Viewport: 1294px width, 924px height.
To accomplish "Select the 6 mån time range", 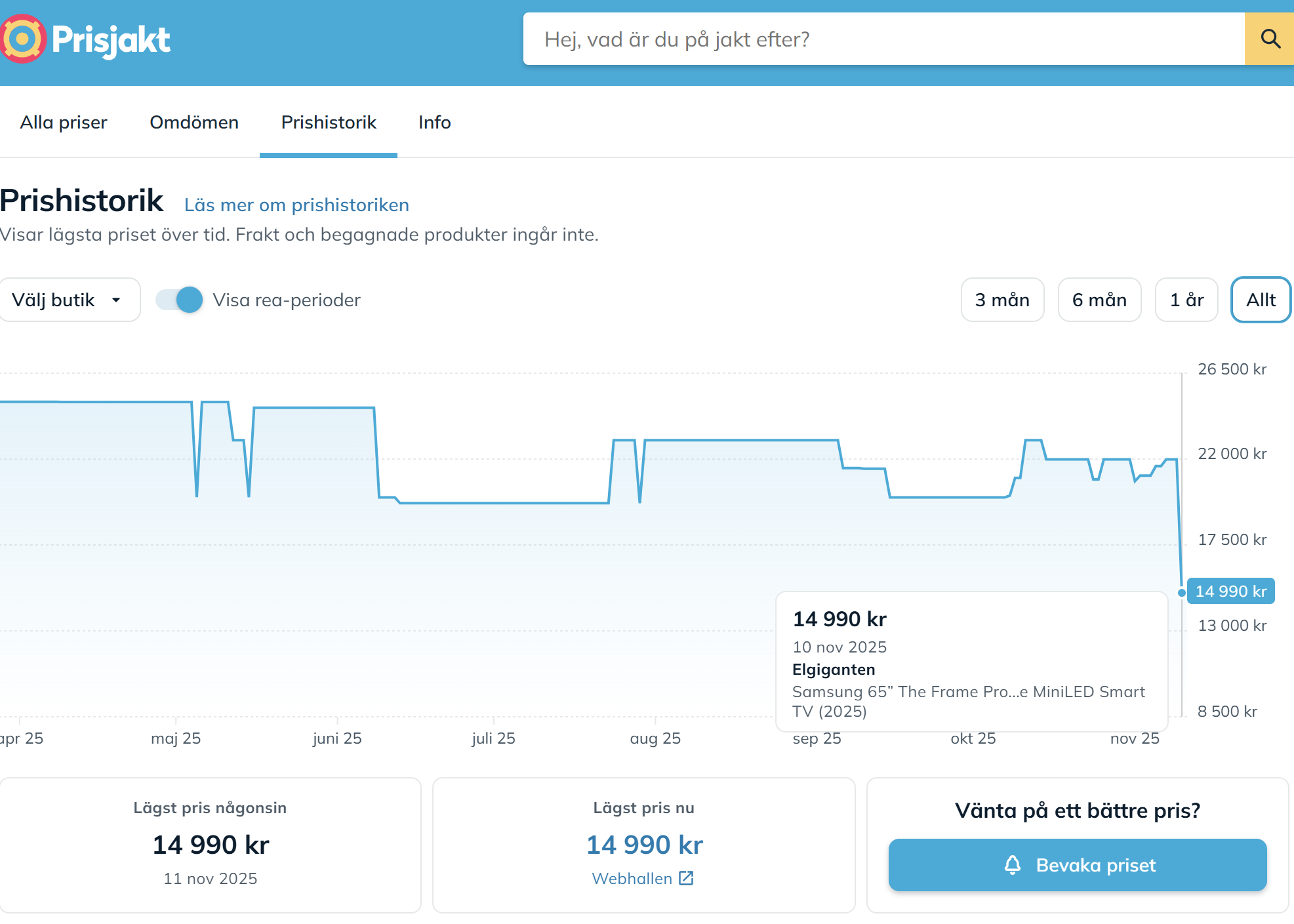I will pyautogui.click(x=1099, y=300).
